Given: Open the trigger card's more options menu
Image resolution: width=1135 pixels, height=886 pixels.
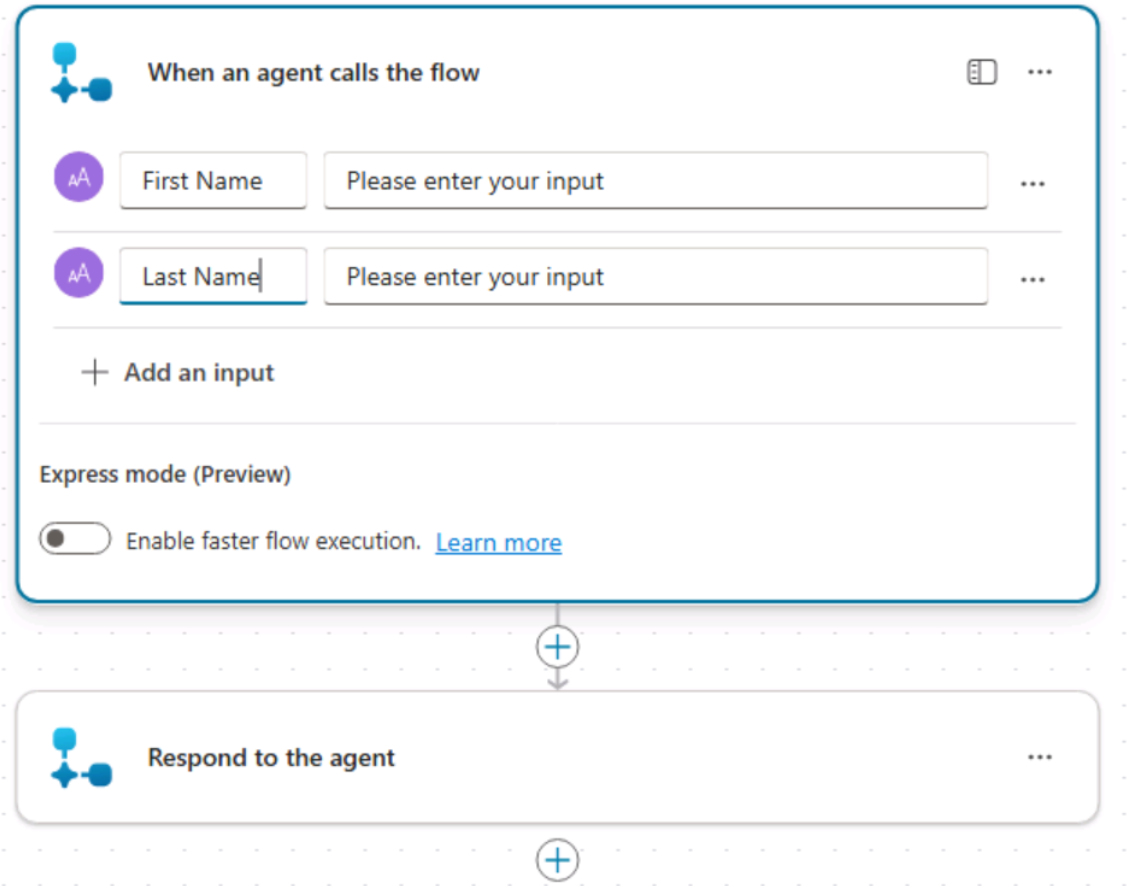Looking at the screenshot, I should (1040, 72).
